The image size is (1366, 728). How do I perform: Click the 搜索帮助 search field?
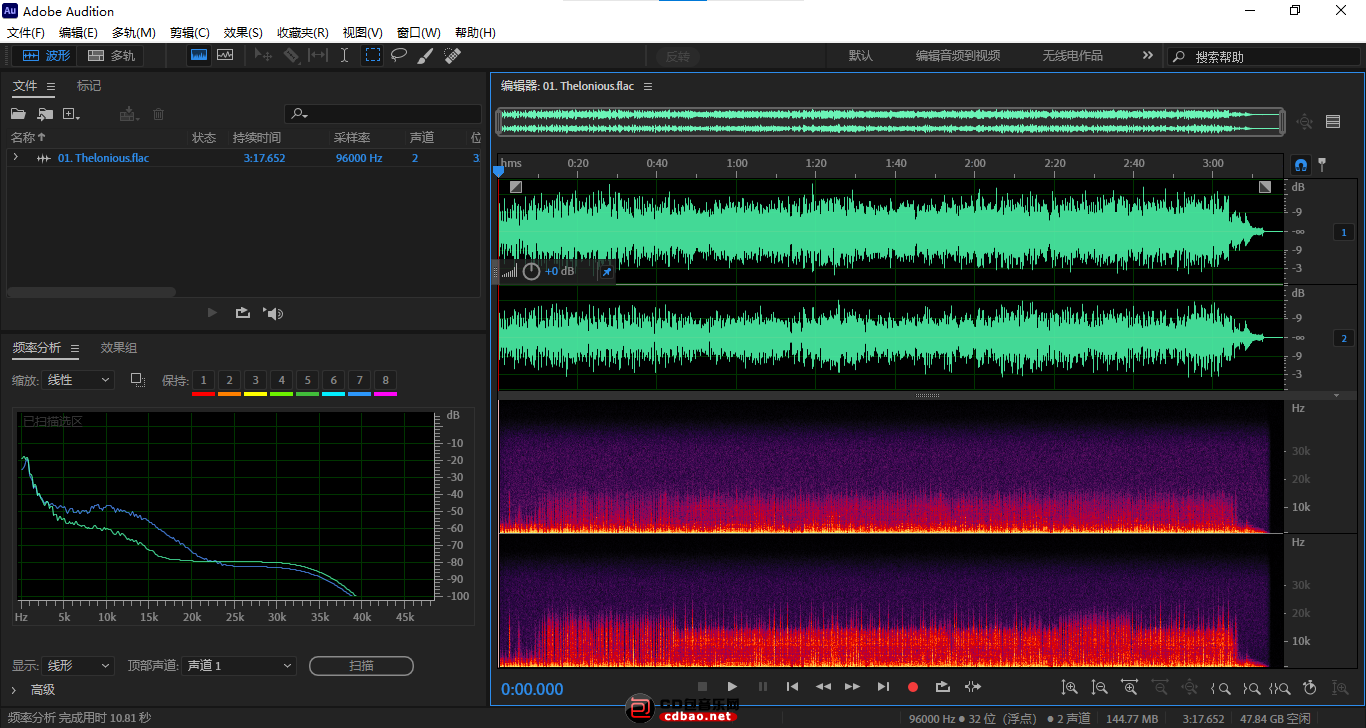[x=1265, y=57]
